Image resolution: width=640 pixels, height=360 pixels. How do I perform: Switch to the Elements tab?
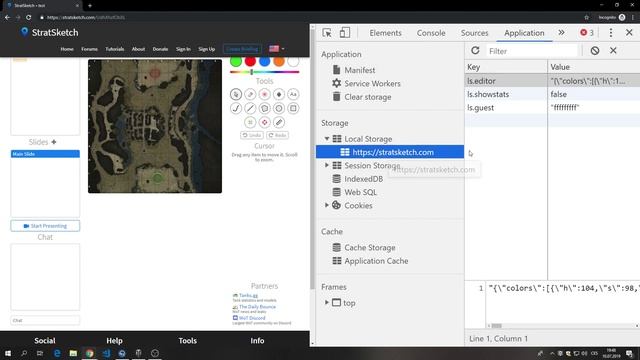385,33
